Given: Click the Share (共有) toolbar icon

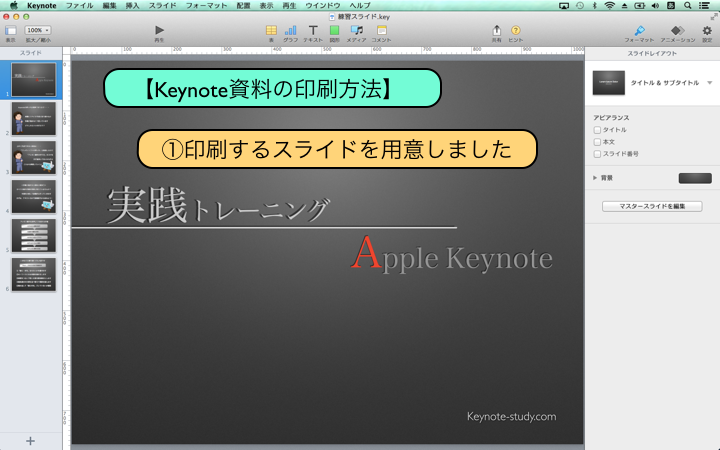Looking at the screenshot, I should click(496, 30).
